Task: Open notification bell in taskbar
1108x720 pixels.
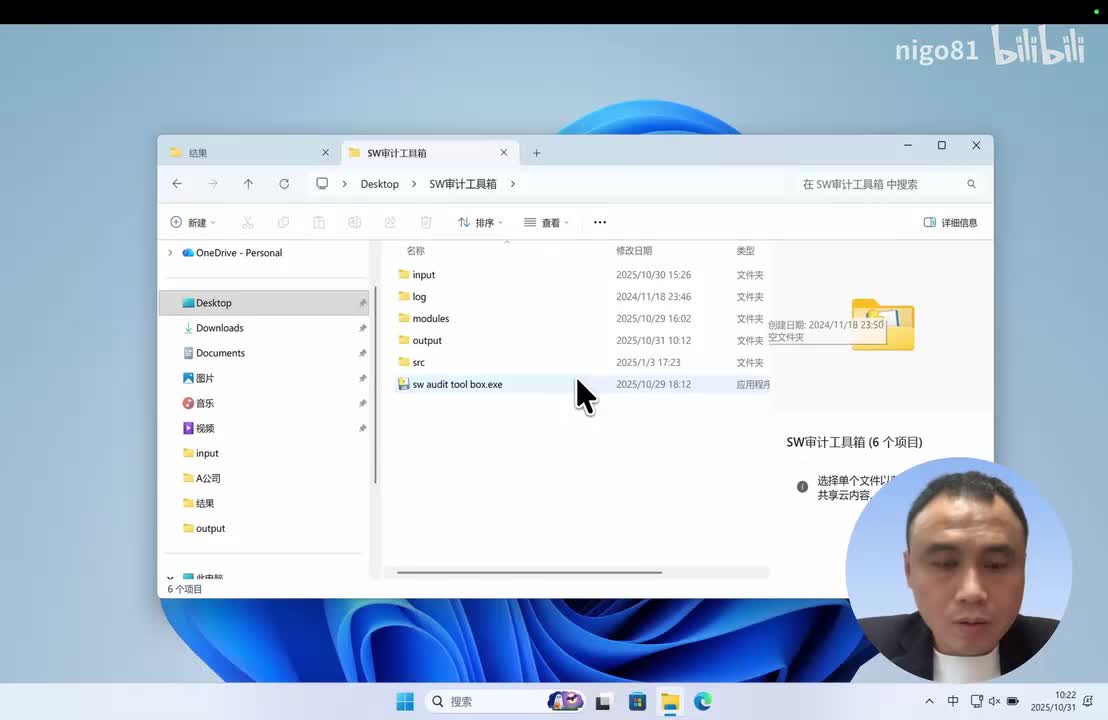Action: click(1088, 702)
